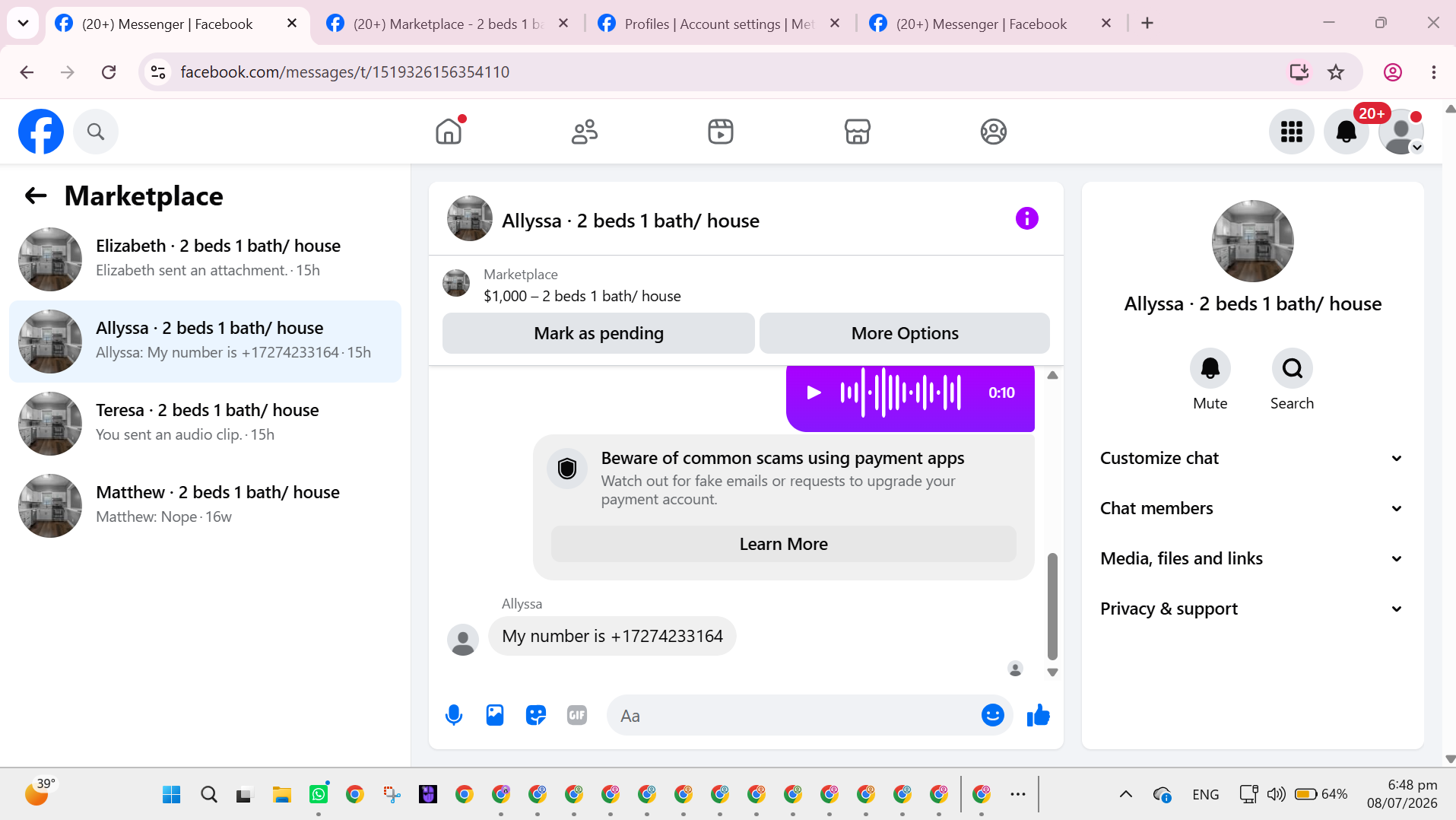Open the Groups icon in top navigation
Viewport: 1456px width, 820px height.
[x=993, y=132]
